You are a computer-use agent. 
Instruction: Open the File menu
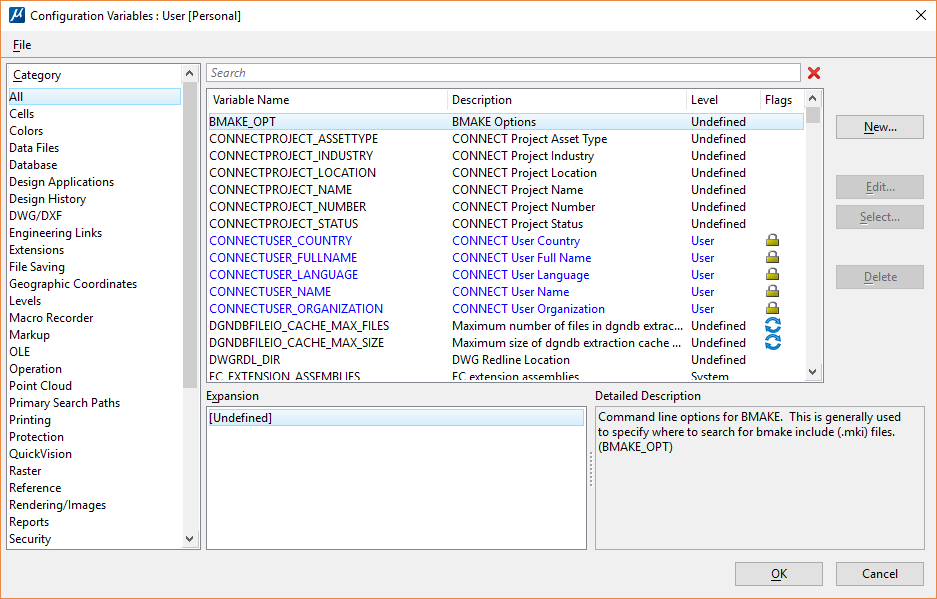[x=22, y=45]
